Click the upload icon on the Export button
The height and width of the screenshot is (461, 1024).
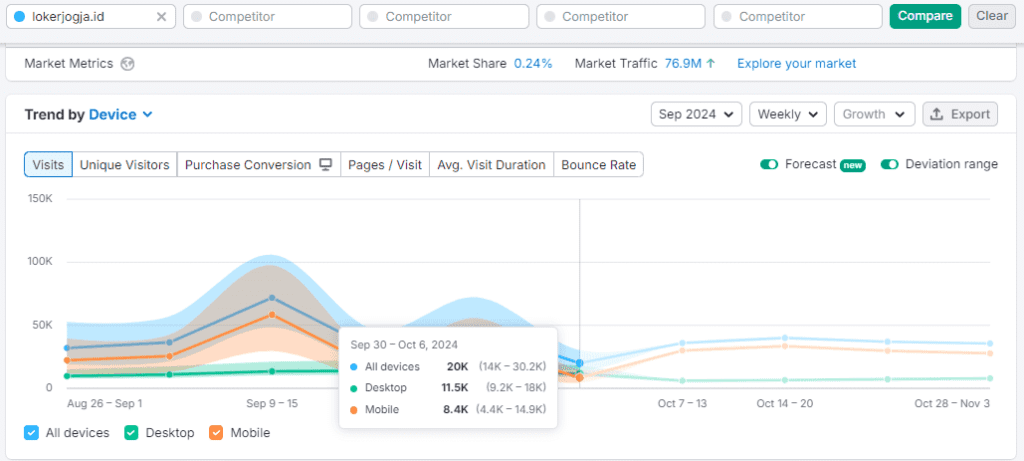click(937, 114)
